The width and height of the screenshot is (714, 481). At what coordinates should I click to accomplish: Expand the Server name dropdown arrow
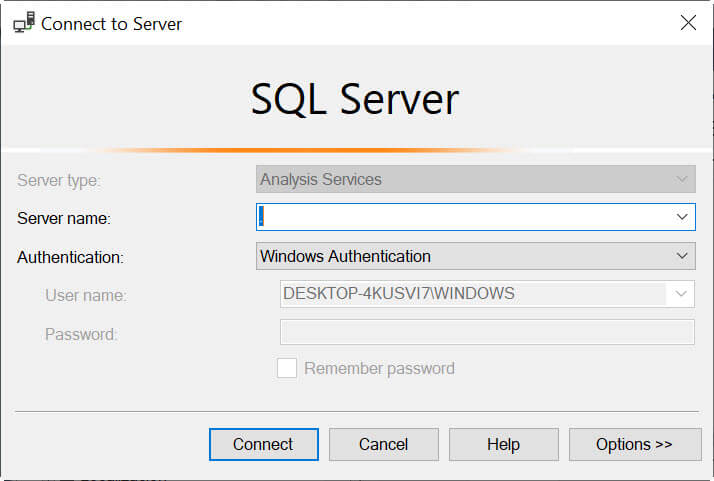tap(683, 217)
